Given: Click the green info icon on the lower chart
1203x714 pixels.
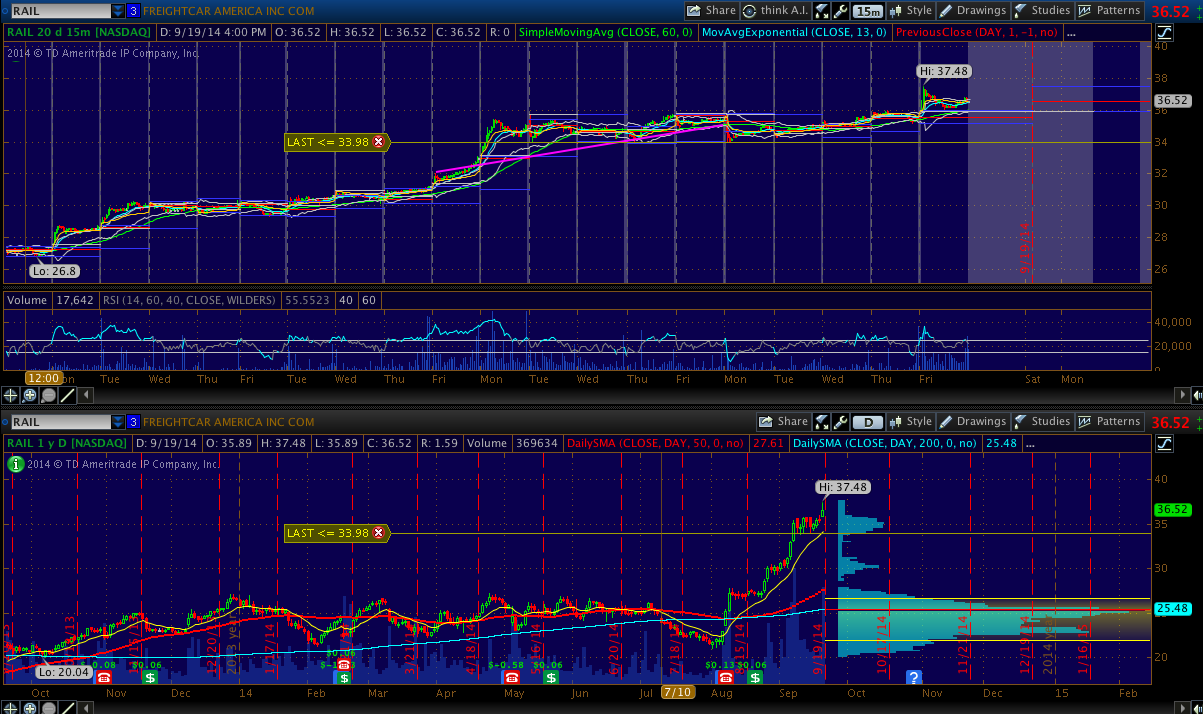Looking at the screenshot, I should (x=14, y=464).
